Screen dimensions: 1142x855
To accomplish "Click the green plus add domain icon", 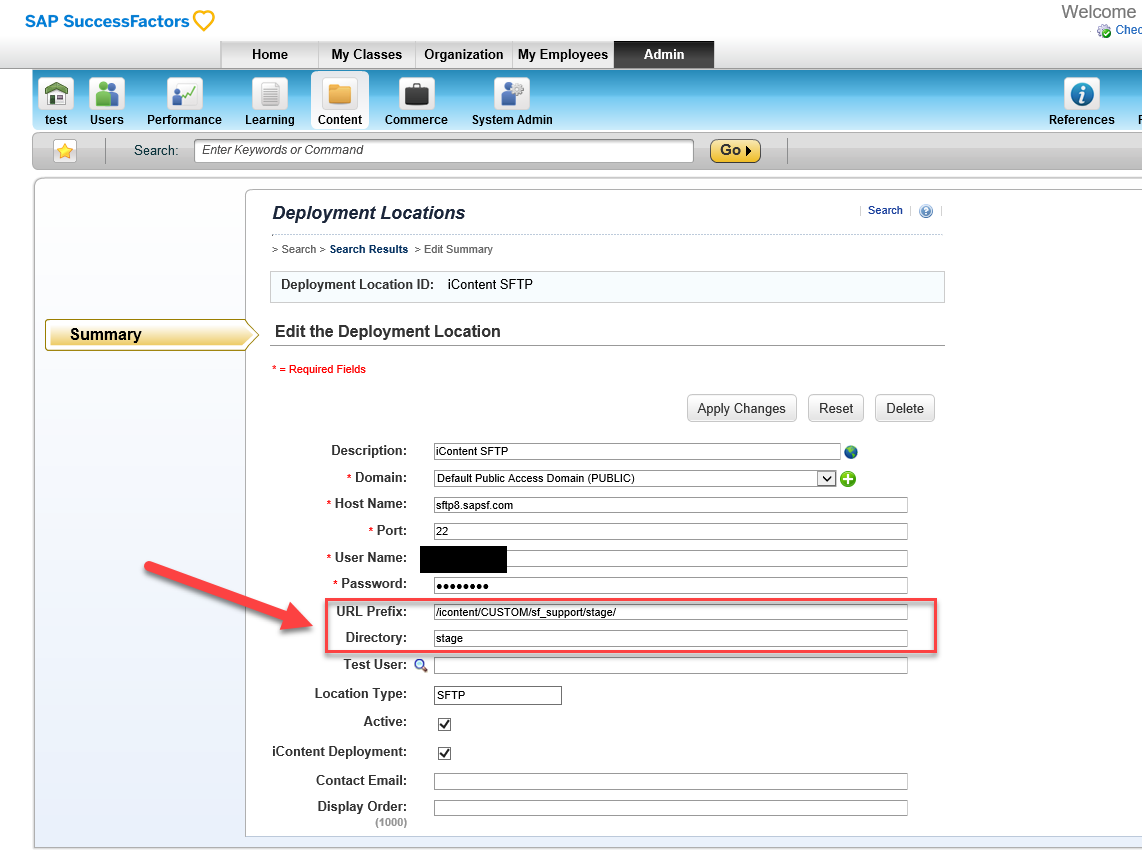I will tap(848, 478).
